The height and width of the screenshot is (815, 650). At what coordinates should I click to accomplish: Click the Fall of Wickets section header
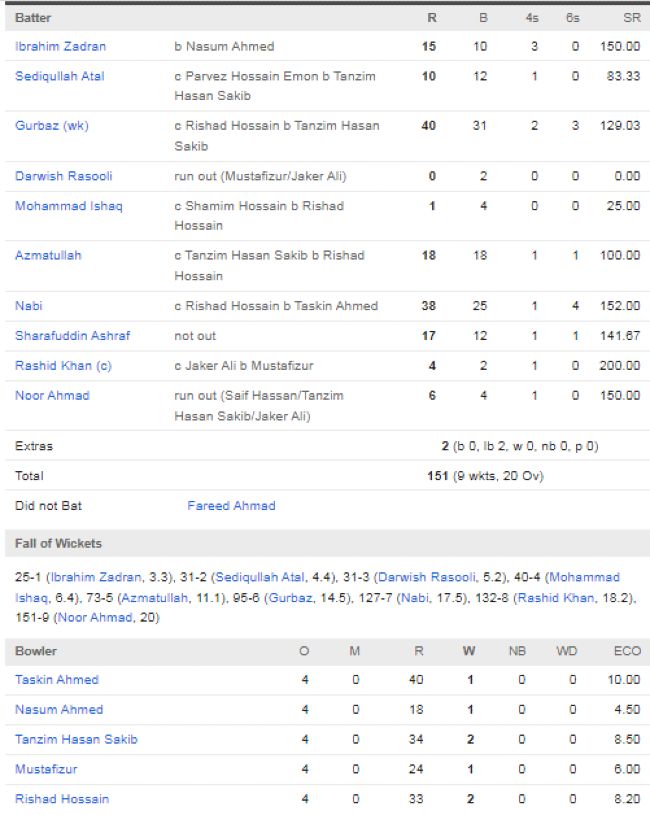58,544
